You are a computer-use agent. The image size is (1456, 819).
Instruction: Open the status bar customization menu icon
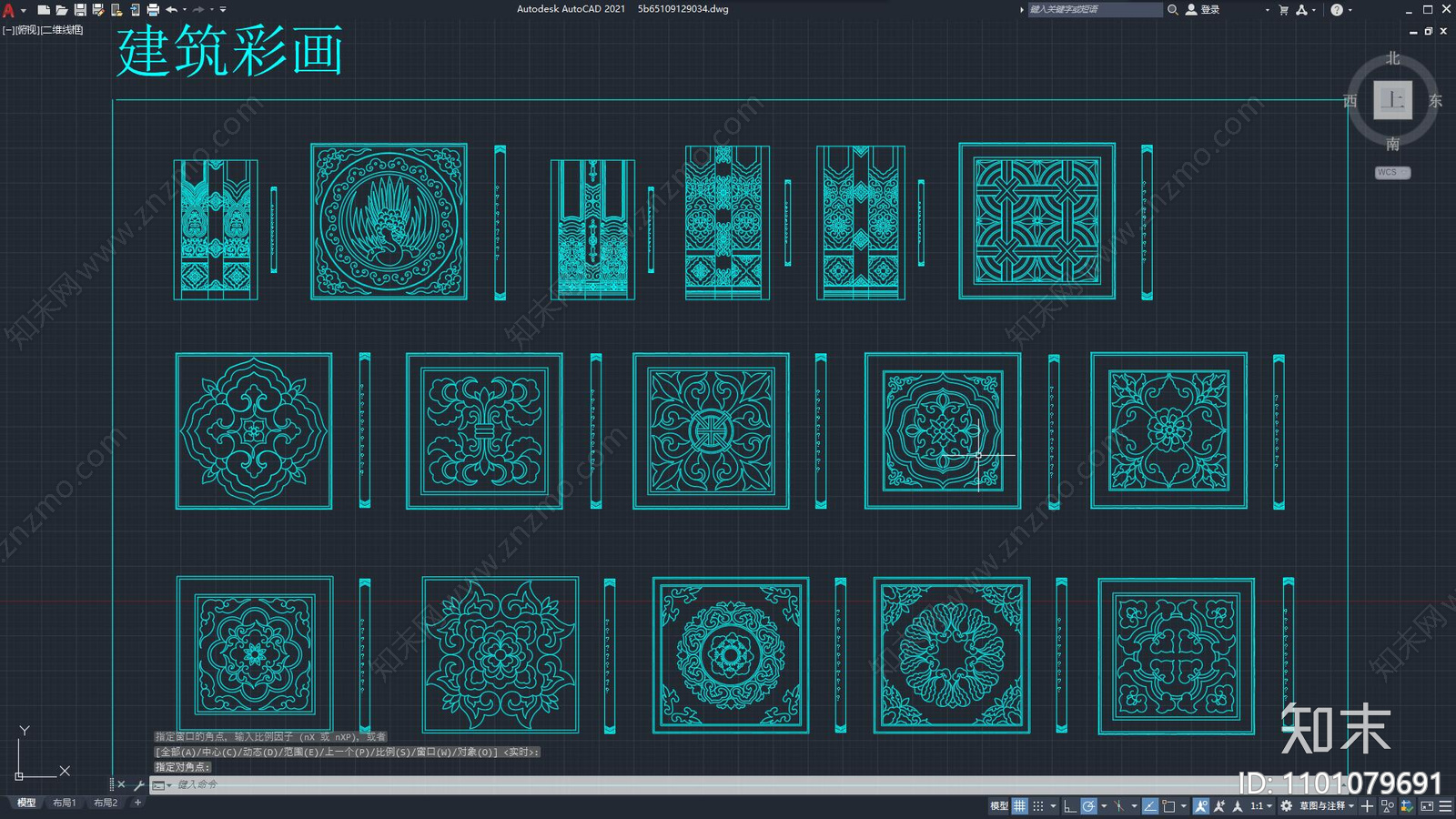tap(1445, 805)
